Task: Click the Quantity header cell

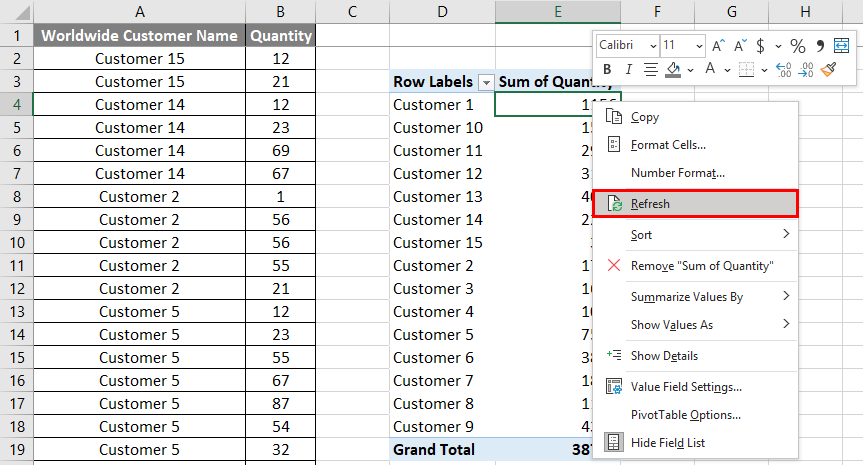Action: coord(281,35)
